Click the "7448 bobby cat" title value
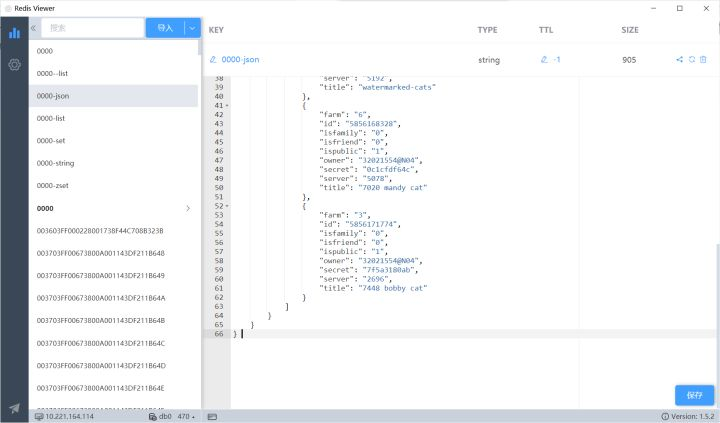720x423 pixels. coord(393,288)
